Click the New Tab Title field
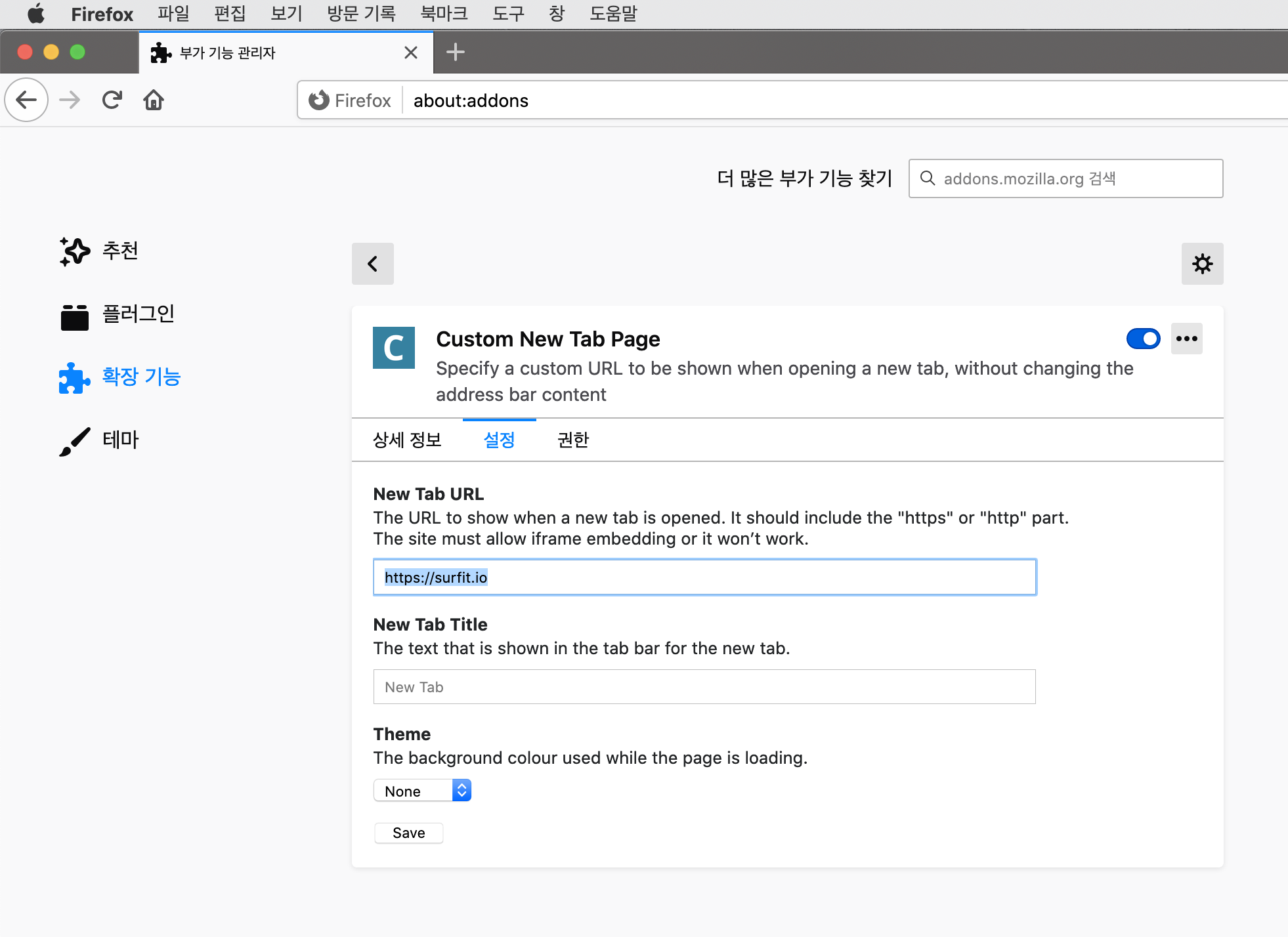 (x=704, y=687)
